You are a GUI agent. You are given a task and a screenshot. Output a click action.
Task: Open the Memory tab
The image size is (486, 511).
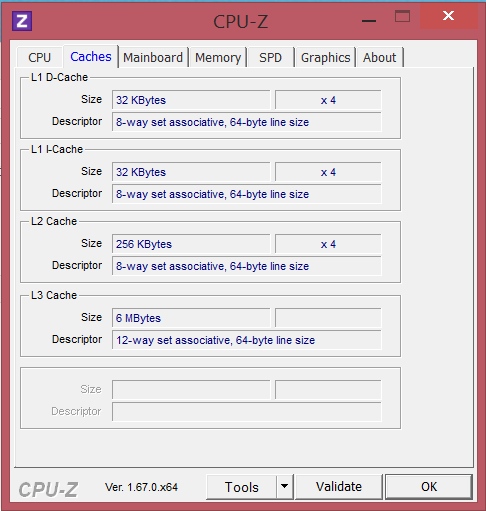218,57
